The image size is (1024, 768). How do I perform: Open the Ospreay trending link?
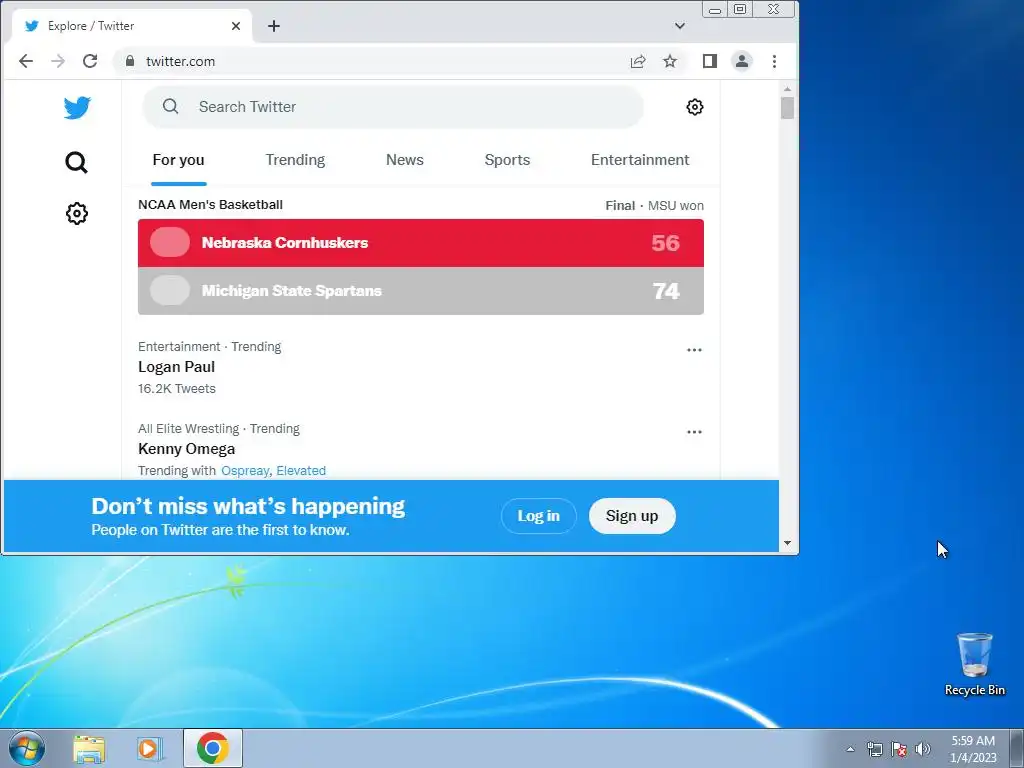click(x=245, y=471)
